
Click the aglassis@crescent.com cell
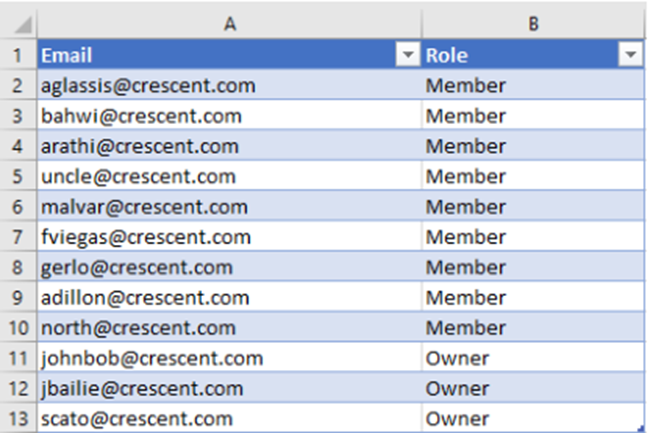148,86
